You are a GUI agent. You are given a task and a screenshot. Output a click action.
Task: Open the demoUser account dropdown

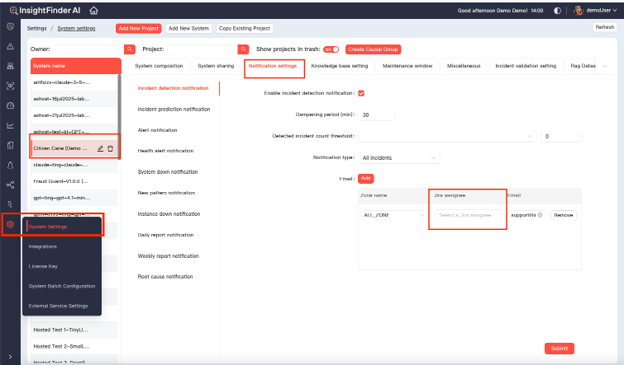[601, 10]
